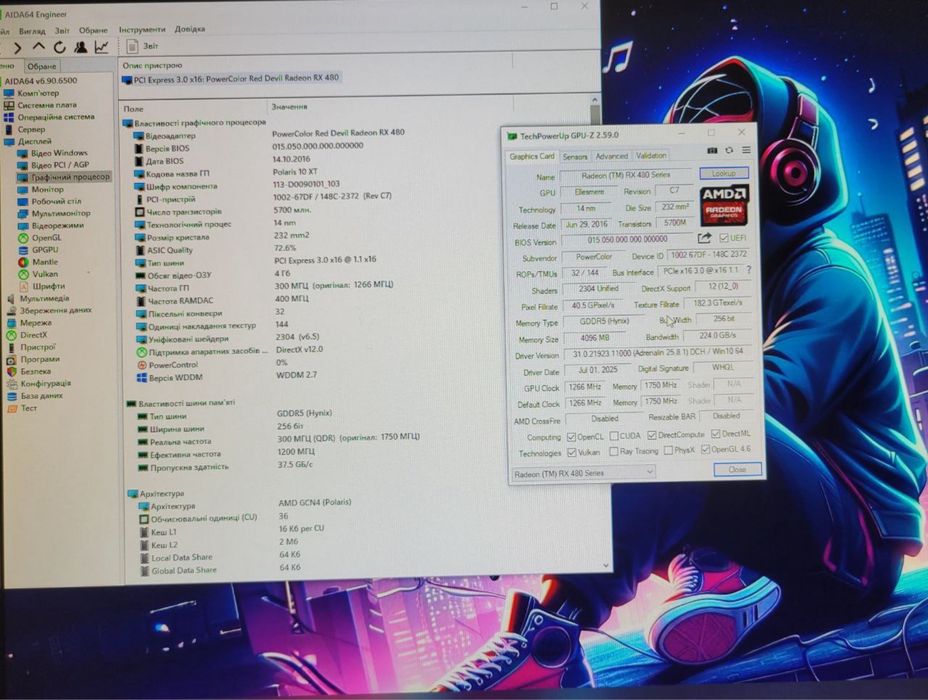The height and width of the screenshot is (700, 928).
Task: Click the graph icon in AIDA64 toolbar
Action: coord(102,47)
